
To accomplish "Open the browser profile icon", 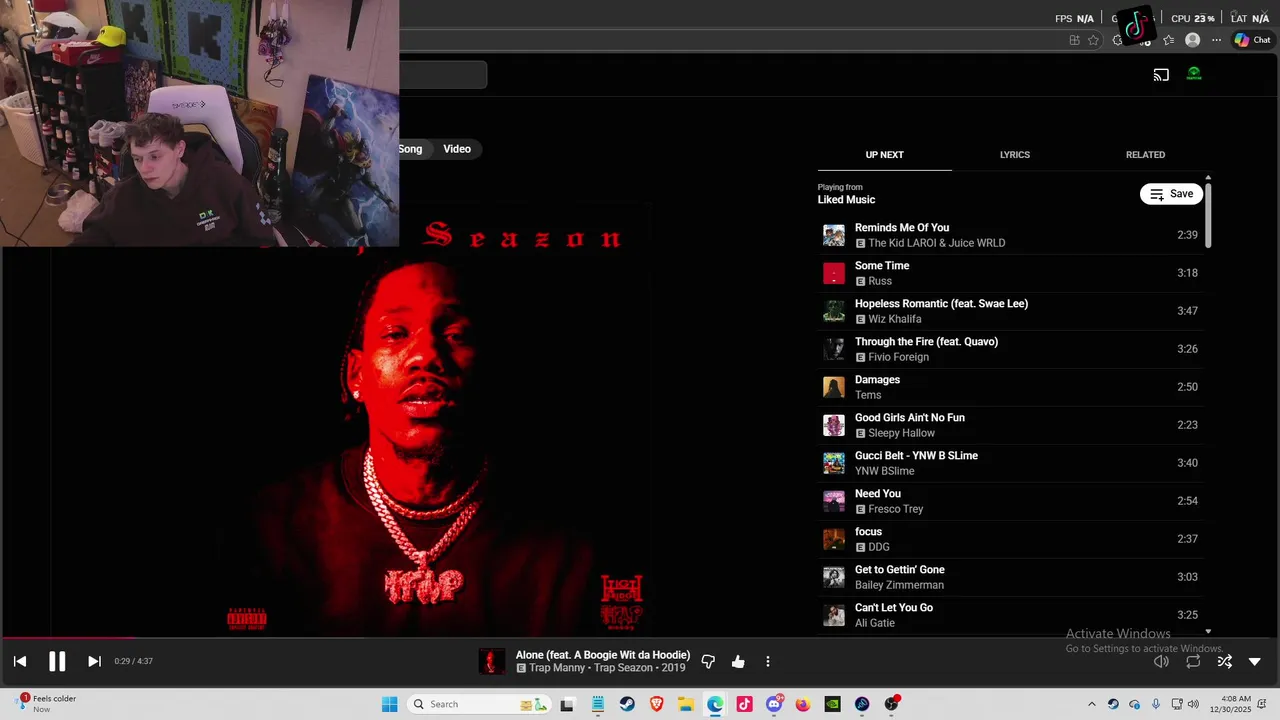I will 1192,40.
